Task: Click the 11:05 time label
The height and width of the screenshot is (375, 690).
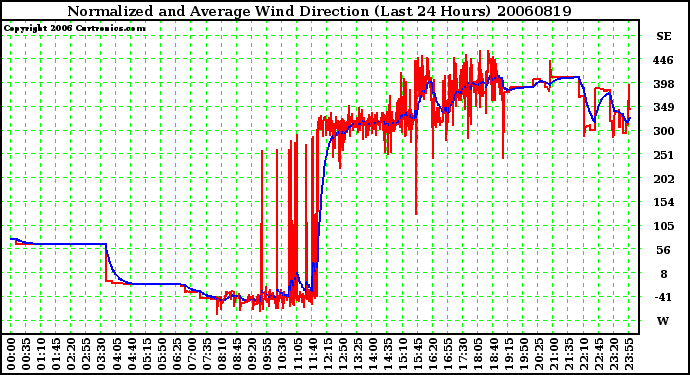Action: pos(297,354)
